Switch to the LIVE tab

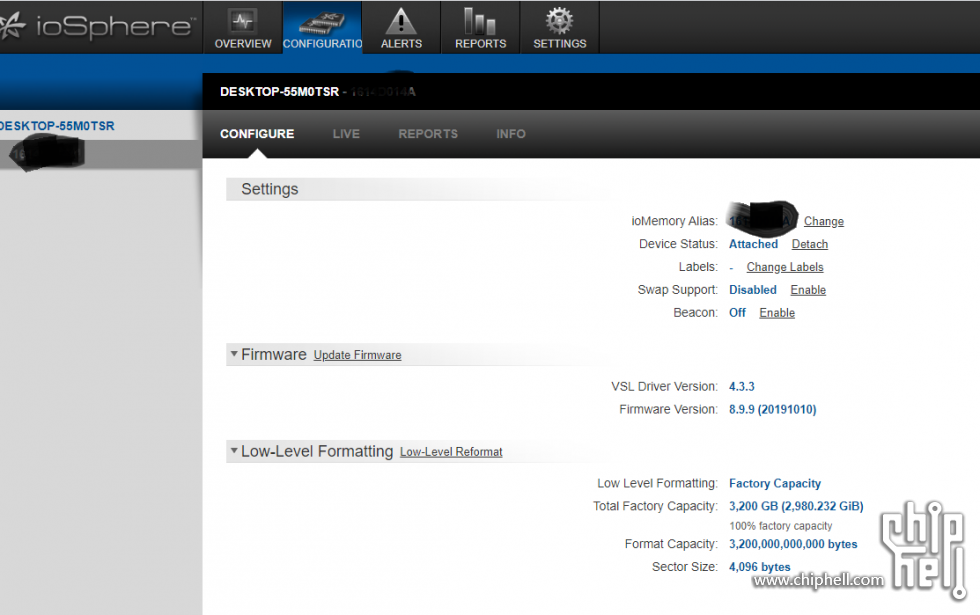coord(346,134)
